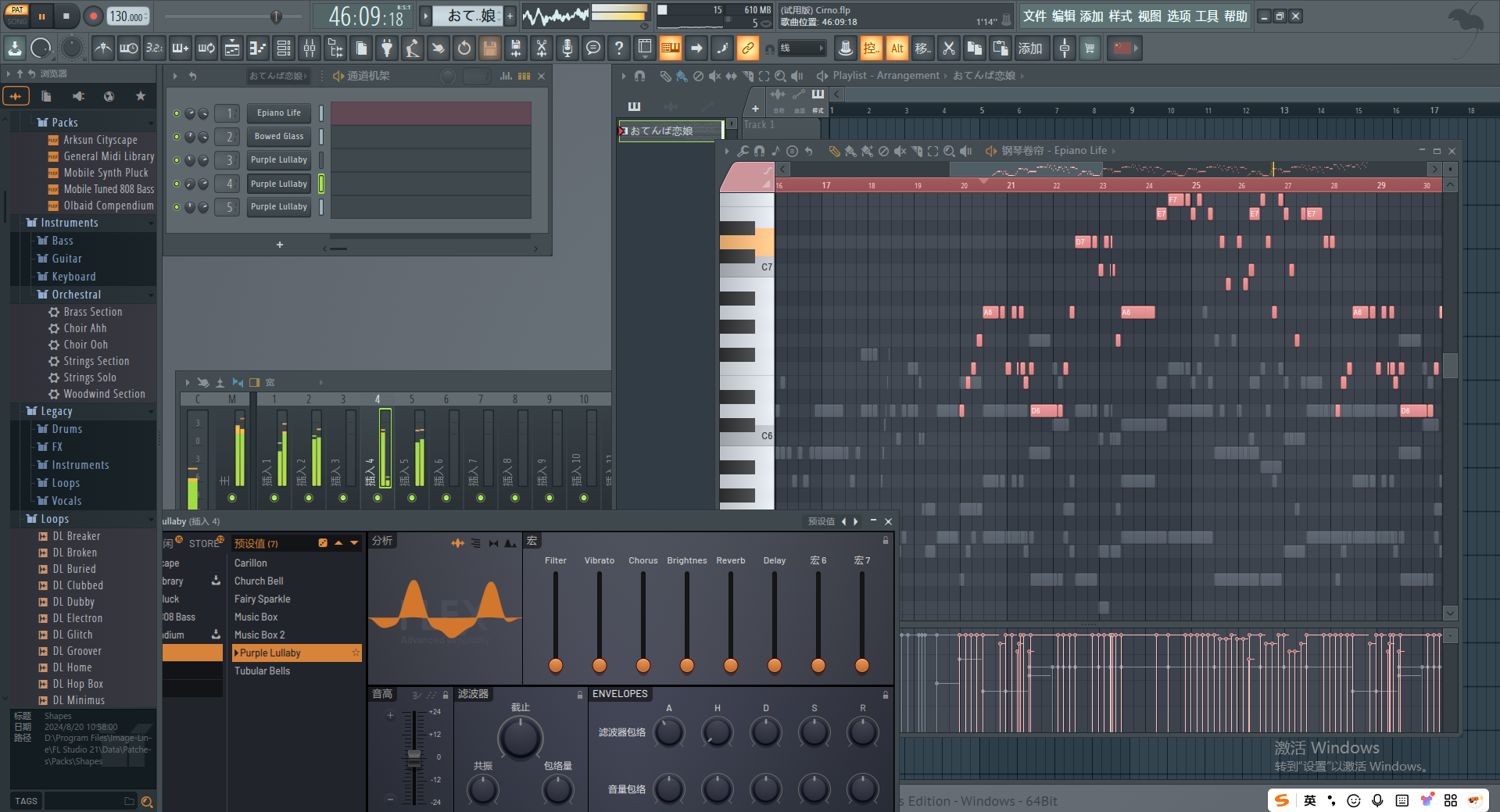This screenshot has width=1500, height=812.
Task: Click the mixer view icon in toolbar
Action: pos(310,48)
